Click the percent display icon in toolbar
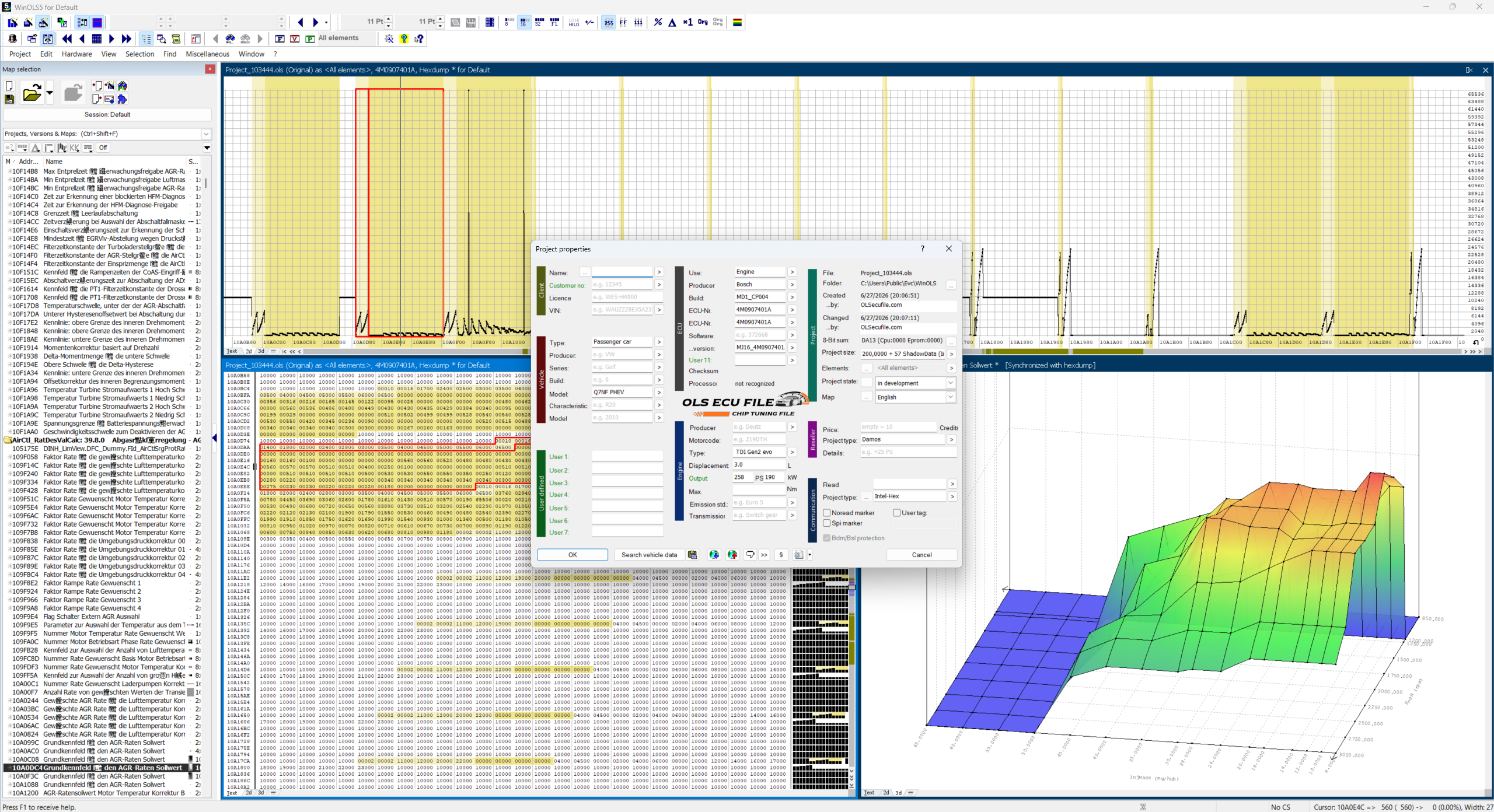 (658, 23)
